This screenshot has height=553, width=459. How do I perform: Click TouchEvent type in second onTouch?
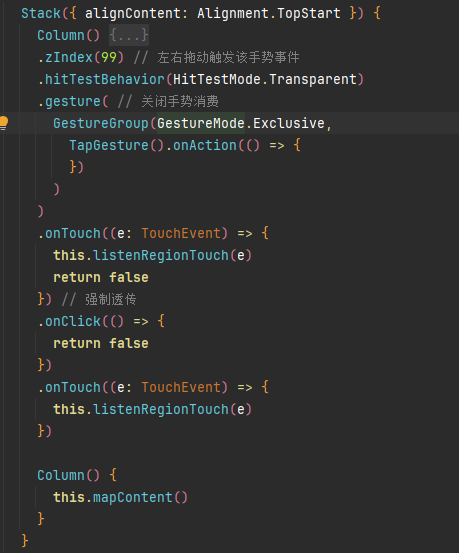coord(181,388)
